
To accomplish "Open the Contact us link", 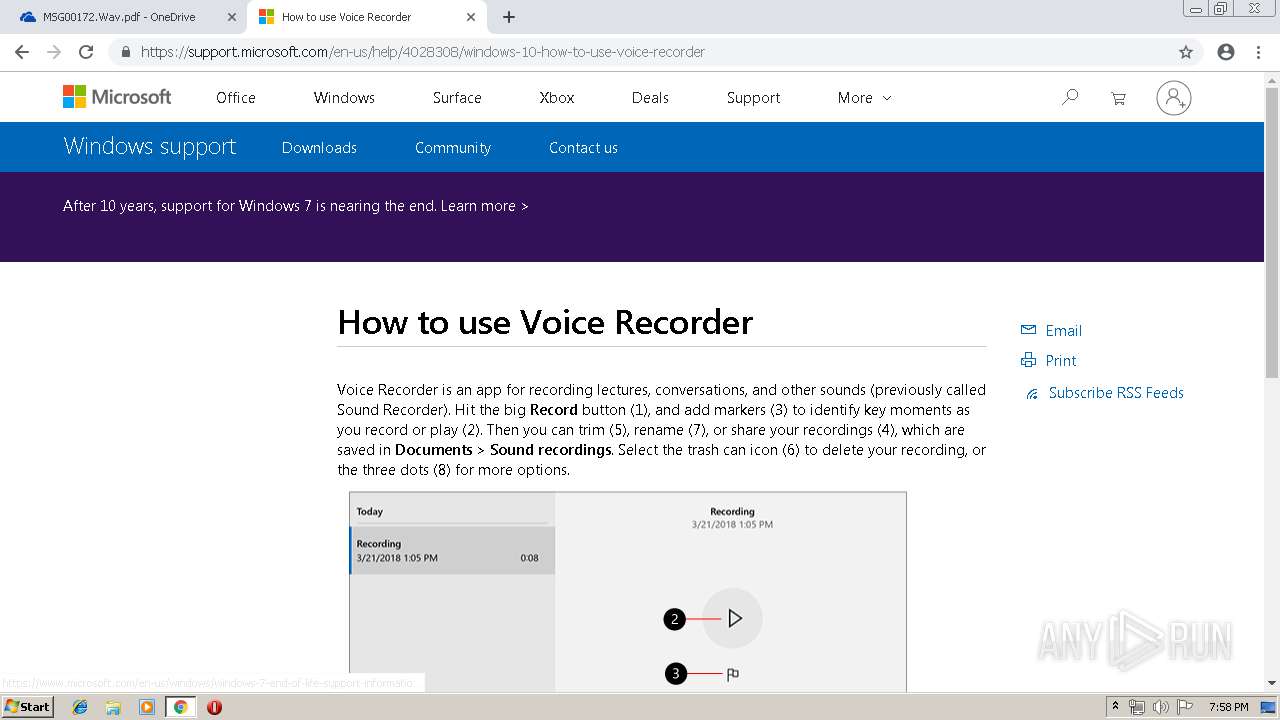I will point(583,147).
